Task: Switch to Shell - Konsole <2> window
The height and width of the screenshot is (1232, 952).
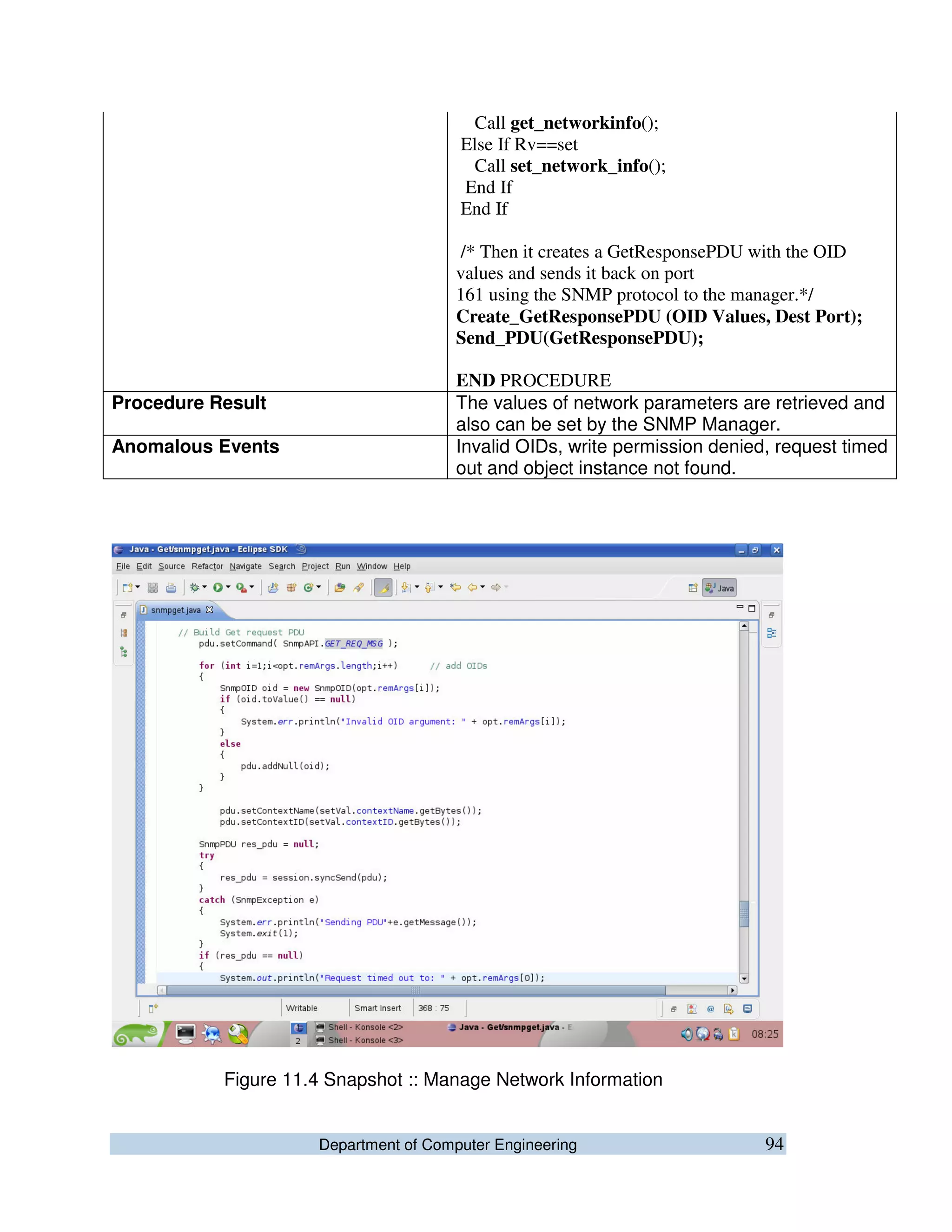Action: (x=360, y=1027)
